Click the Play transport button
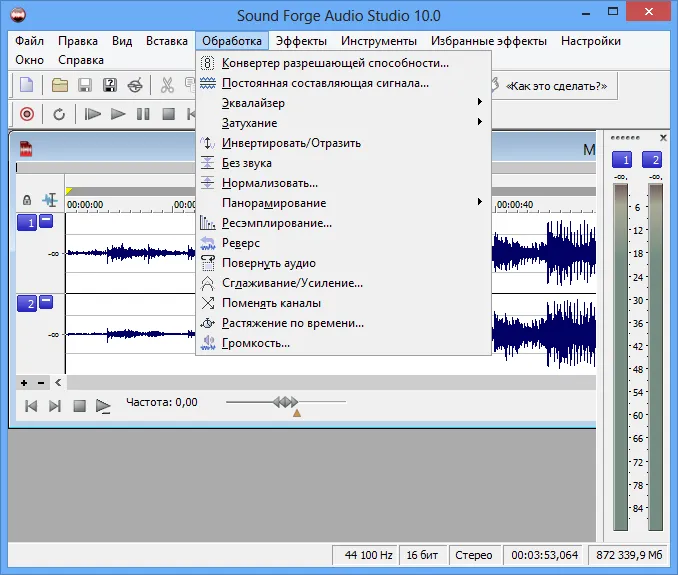The height and width of the screenshot is (575, 678). pyautogui.click(x=118, y=114)
